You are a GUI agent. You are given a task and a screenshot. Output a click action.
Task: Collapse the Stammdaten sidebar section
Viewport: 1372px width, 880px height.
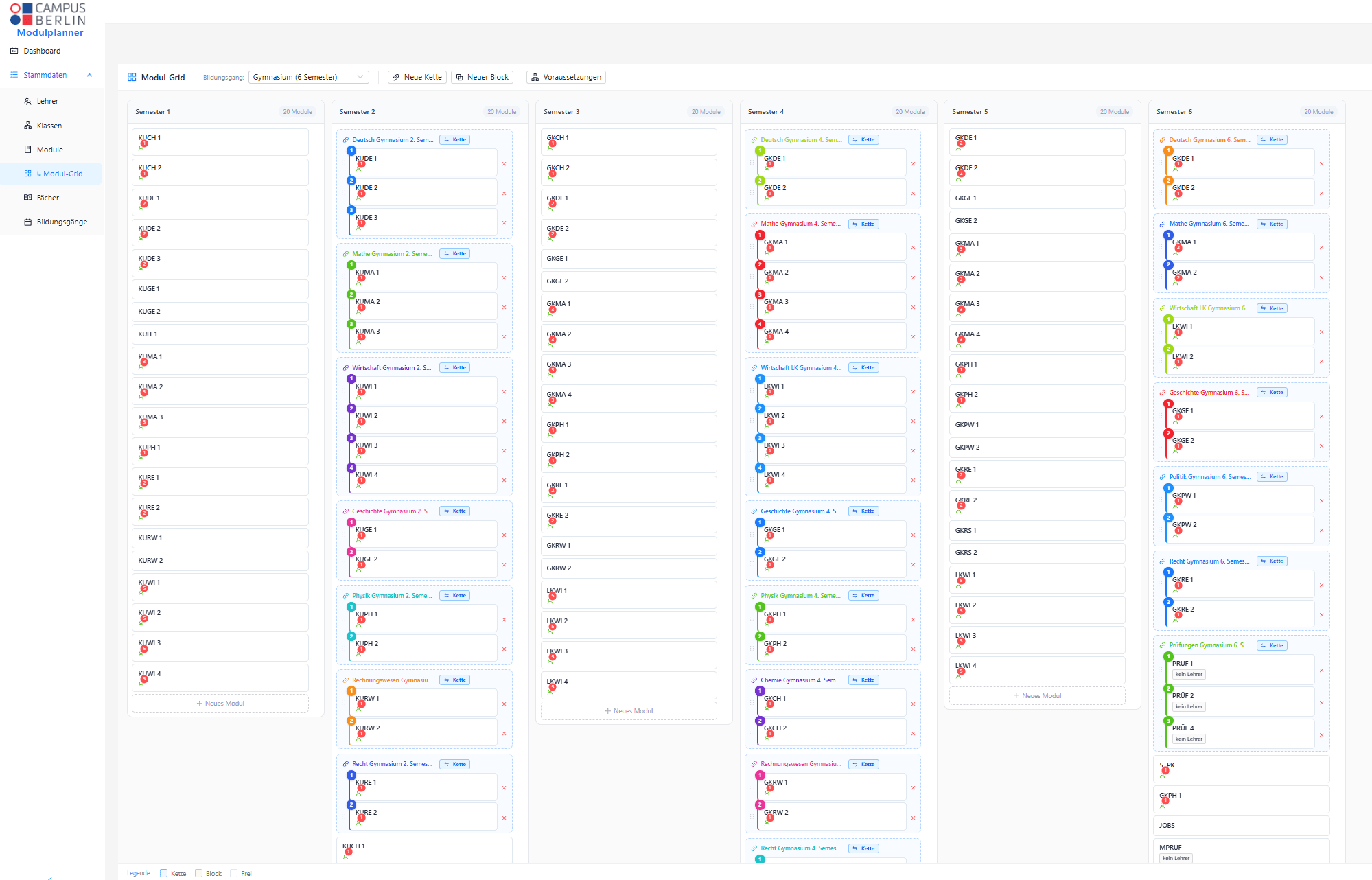click(x=89, y=75)
